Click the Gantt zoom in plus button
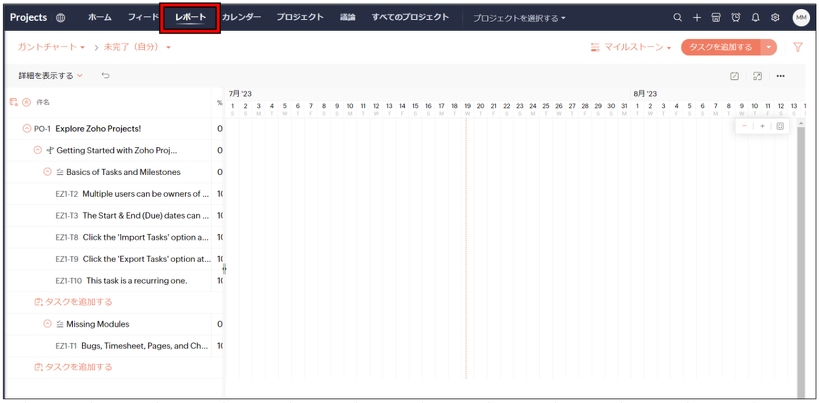Screen dimensions: 820x403 tap(762, 126)
